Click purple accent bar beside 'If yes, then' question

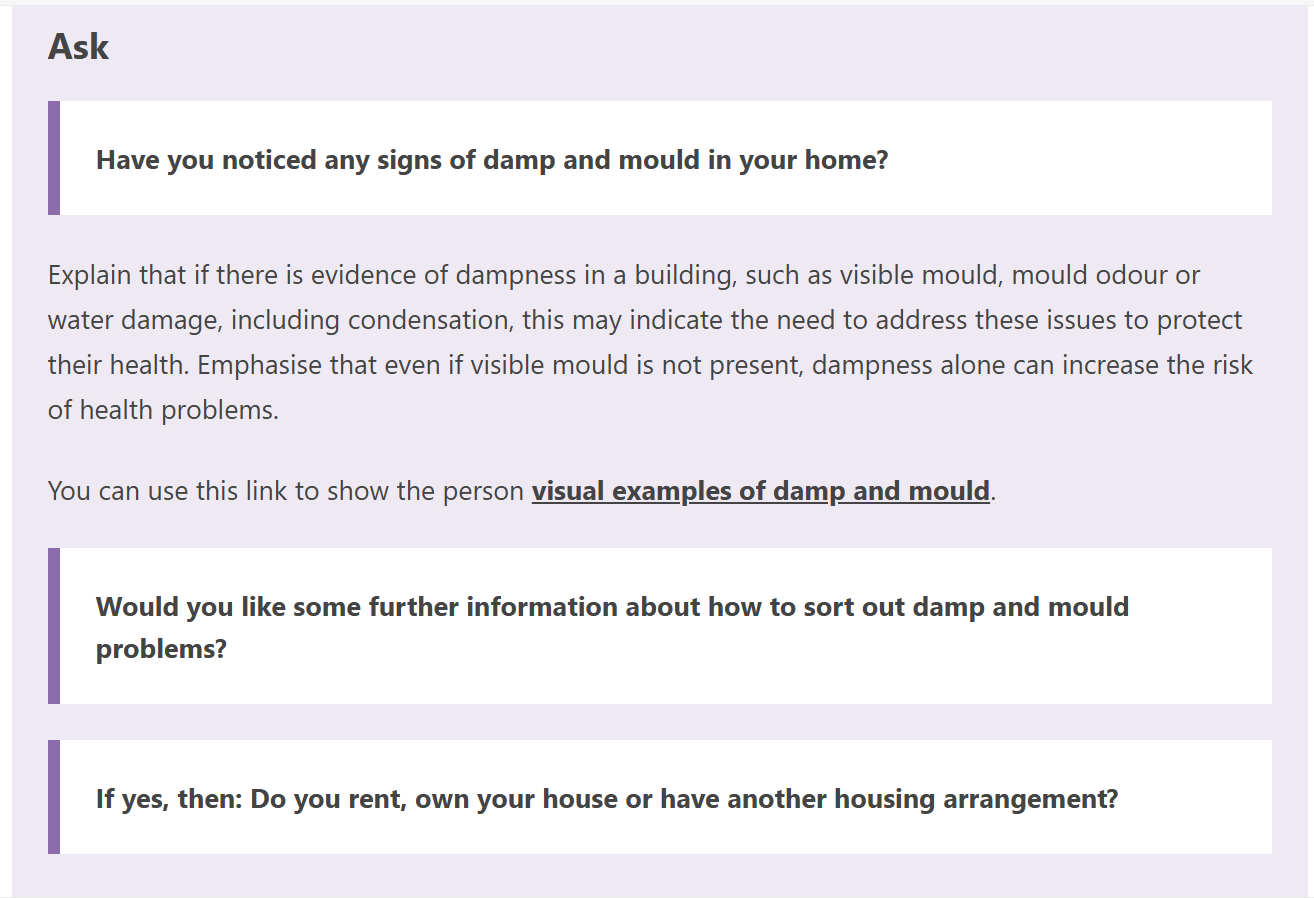click(54, 797)
